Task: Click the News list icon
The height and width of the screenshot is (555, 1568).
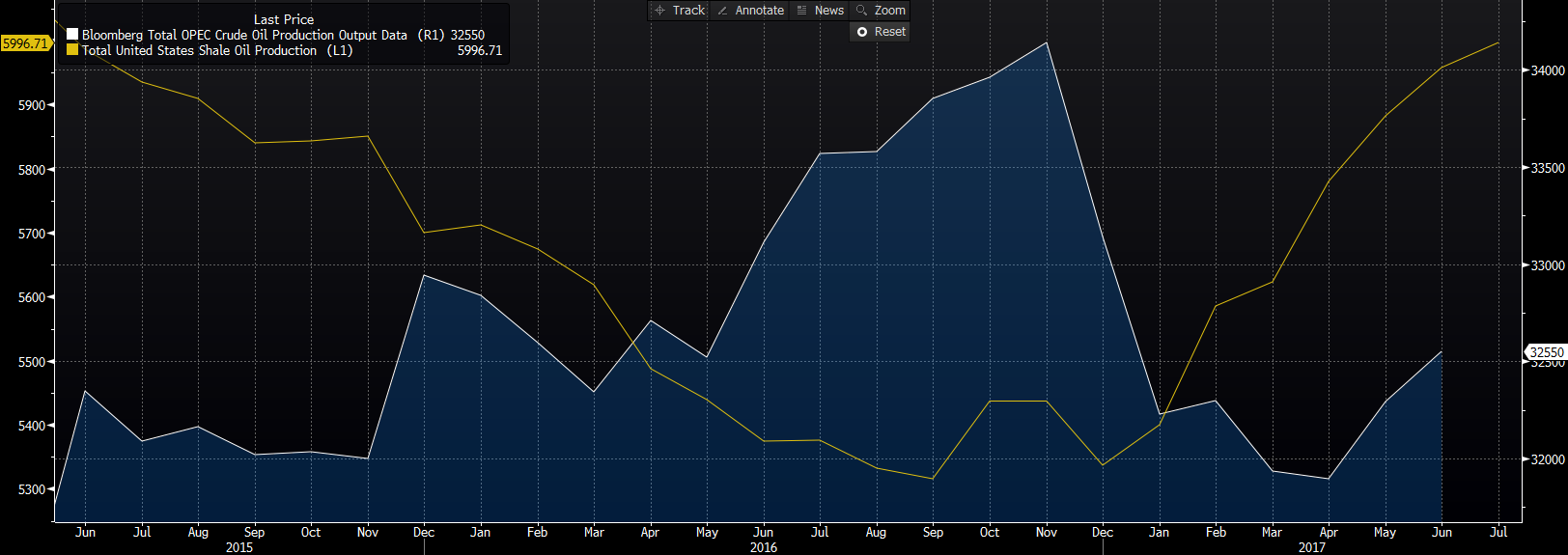Action: coord(801,11)
